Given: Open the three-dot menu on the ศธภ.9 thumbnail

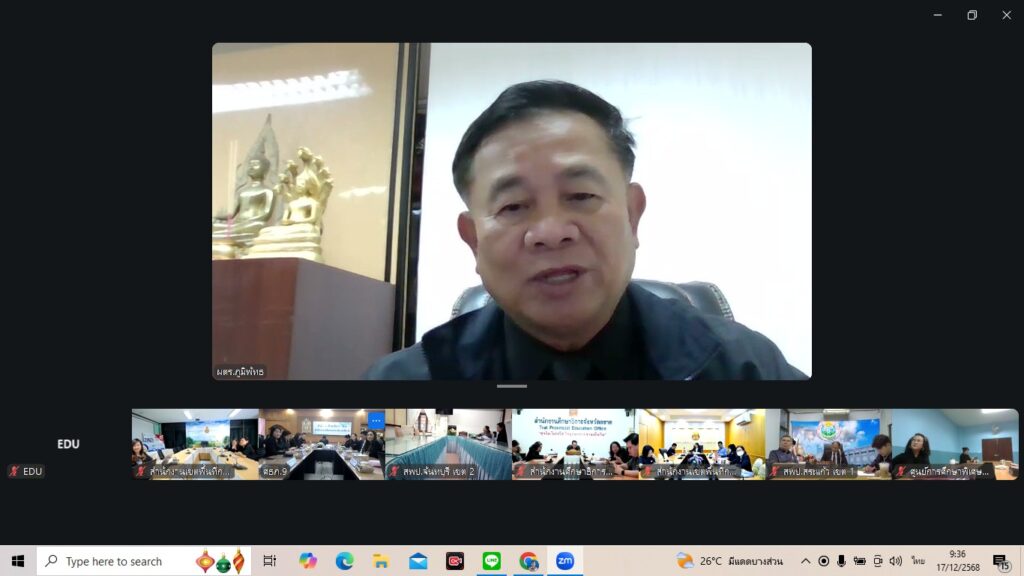Looking at the screenshot, I should [376, 420].
